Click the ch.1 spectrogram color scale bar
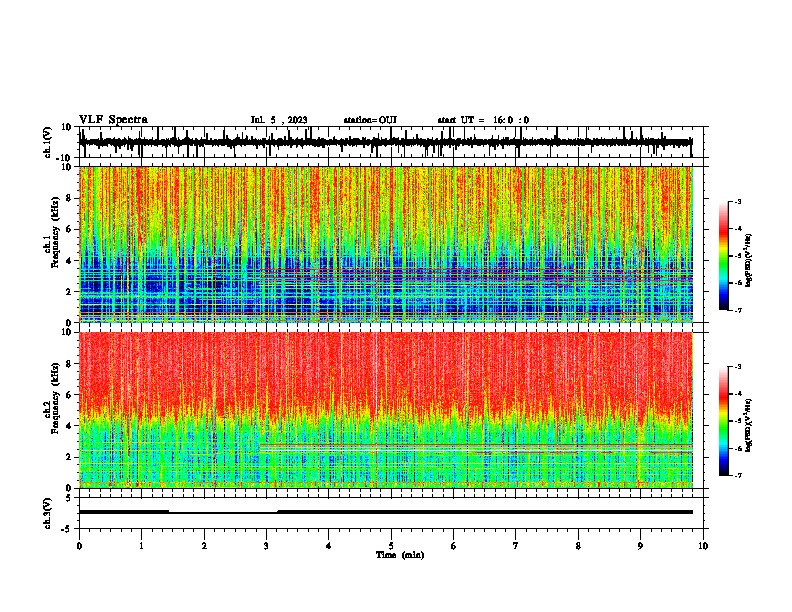 tap(723, 256)
